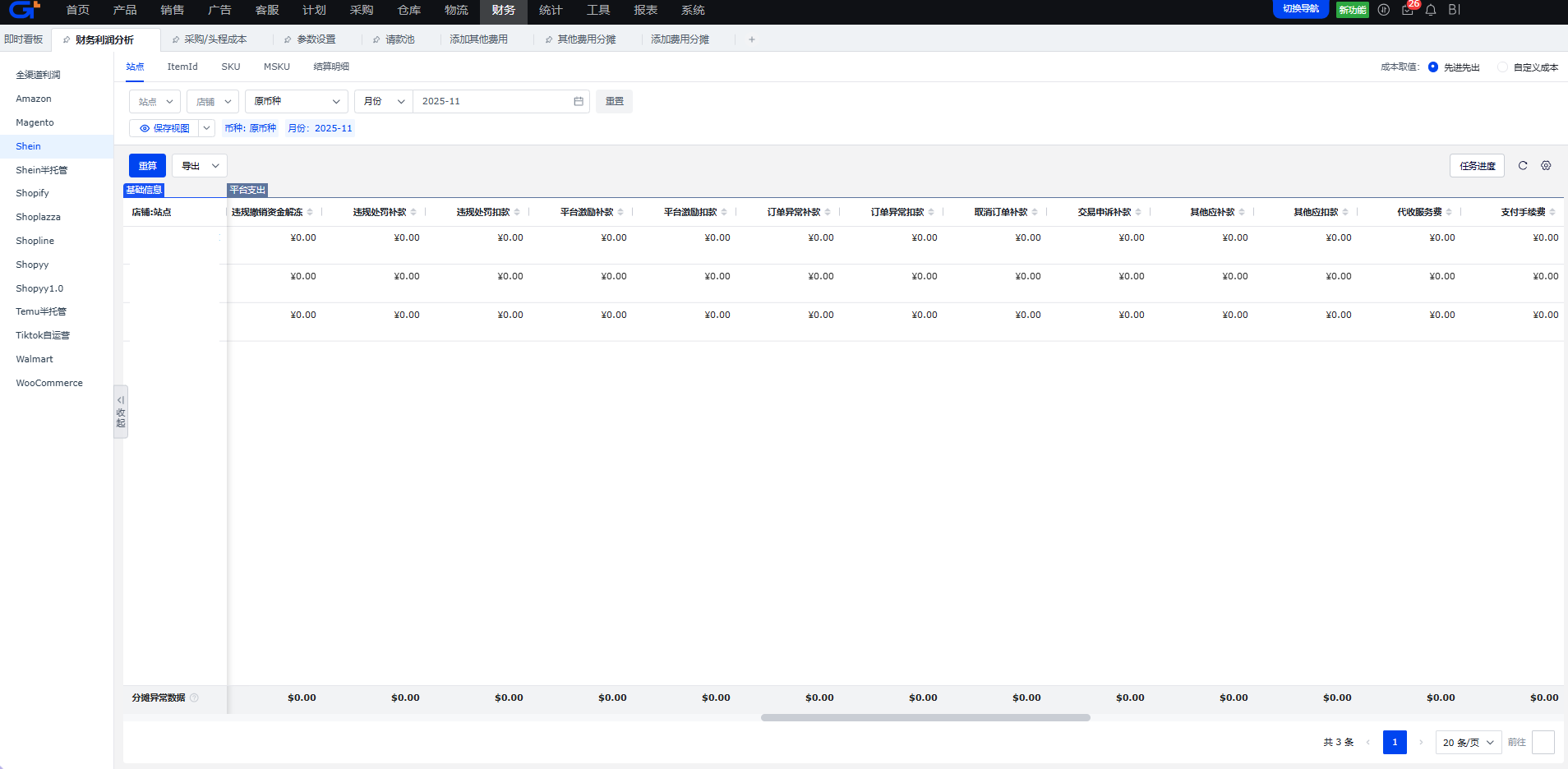Viewport: 1568px width, 769px height.
Task: Select Walmart in the channel list
Action: pyautogui.click(x=35, y=359)
